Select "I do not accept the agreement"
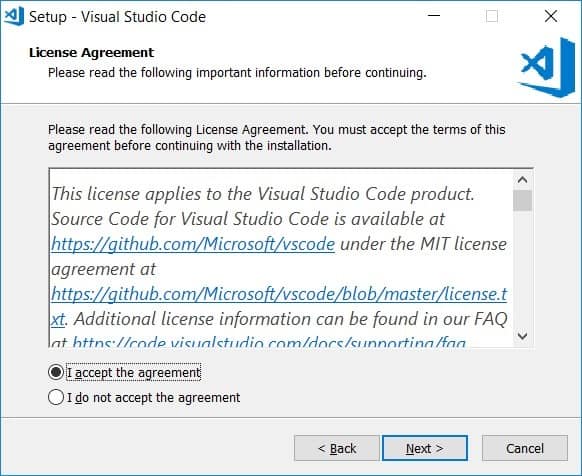582x476 pixels. pos(56,397)
